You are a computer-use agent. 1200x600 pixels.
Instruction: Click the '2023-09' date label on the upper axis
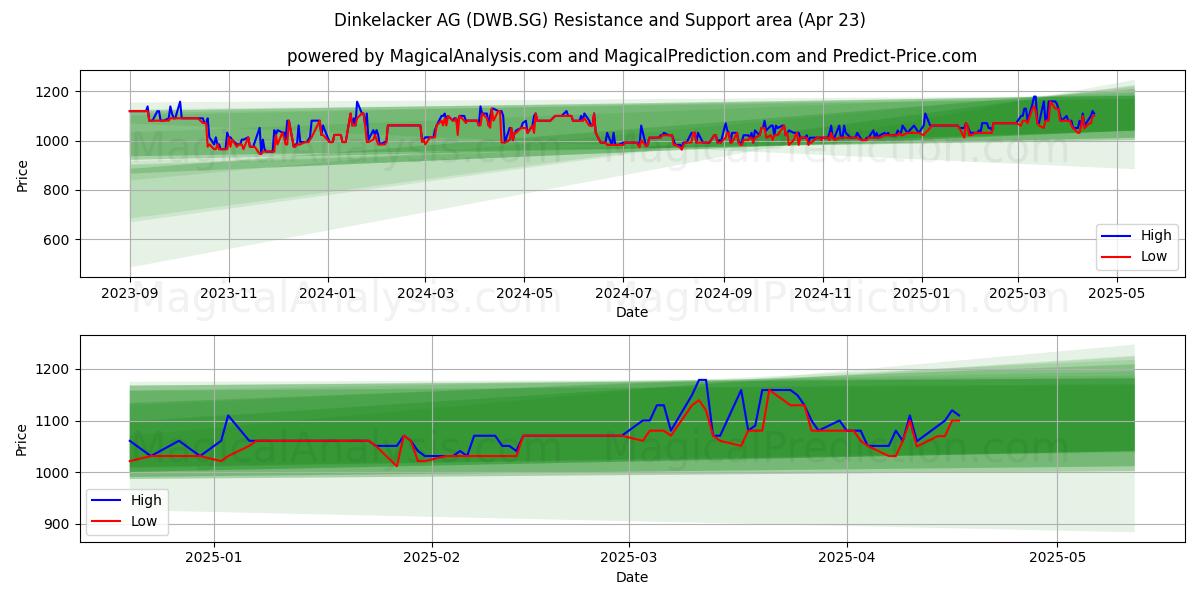[x=130, y=293]
